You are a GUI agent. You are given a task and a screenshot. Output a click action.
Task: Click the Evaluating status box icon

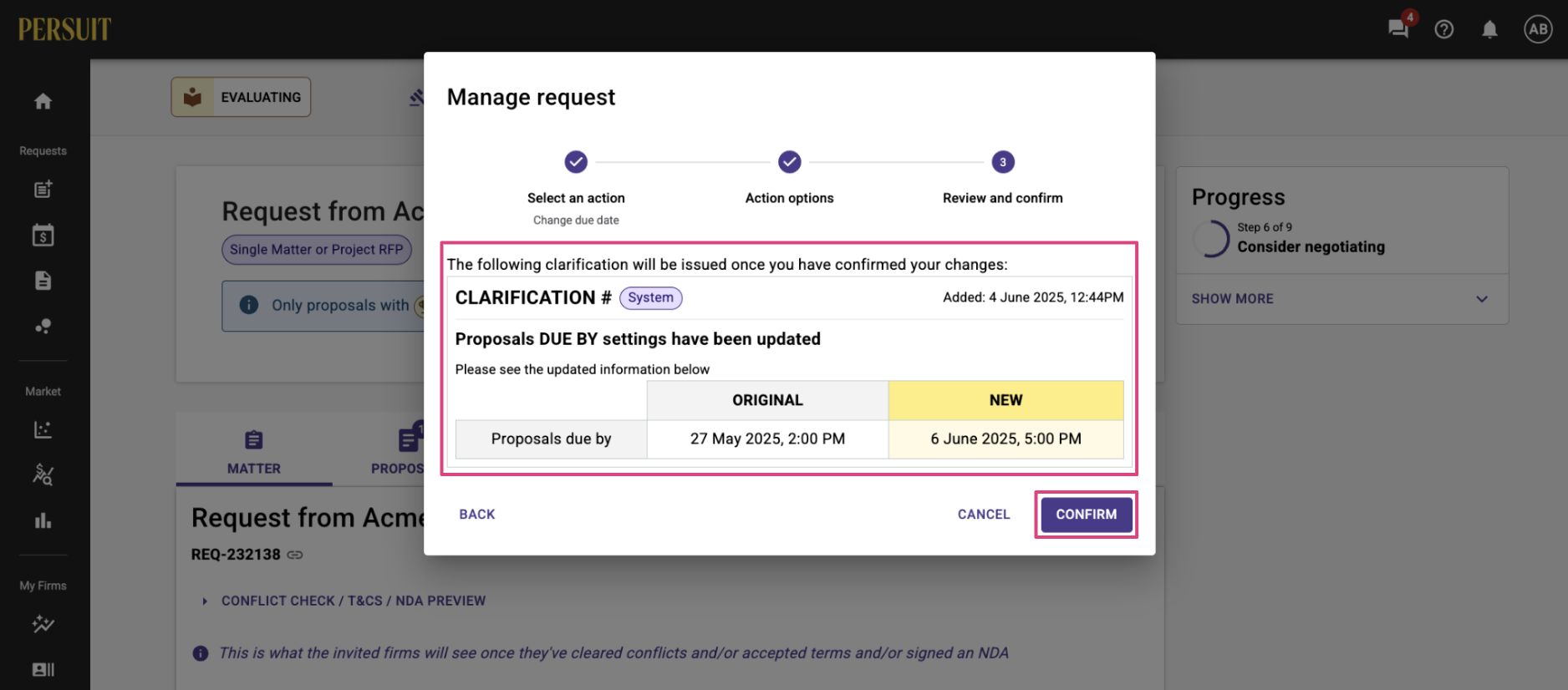[193, 98]
